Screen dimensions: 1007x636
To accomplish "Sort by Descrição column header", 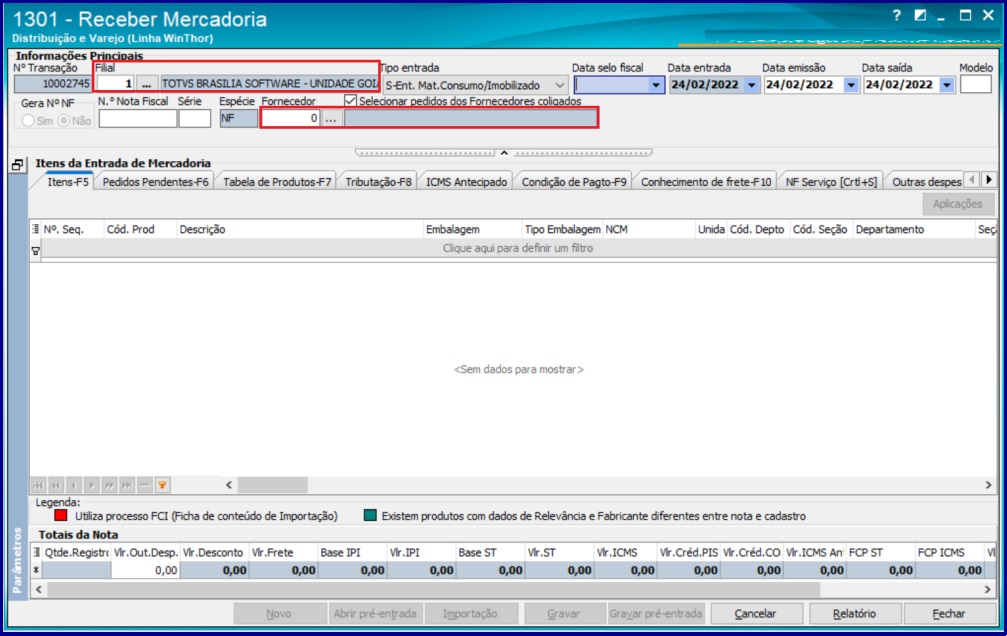I will click(300, 229).
